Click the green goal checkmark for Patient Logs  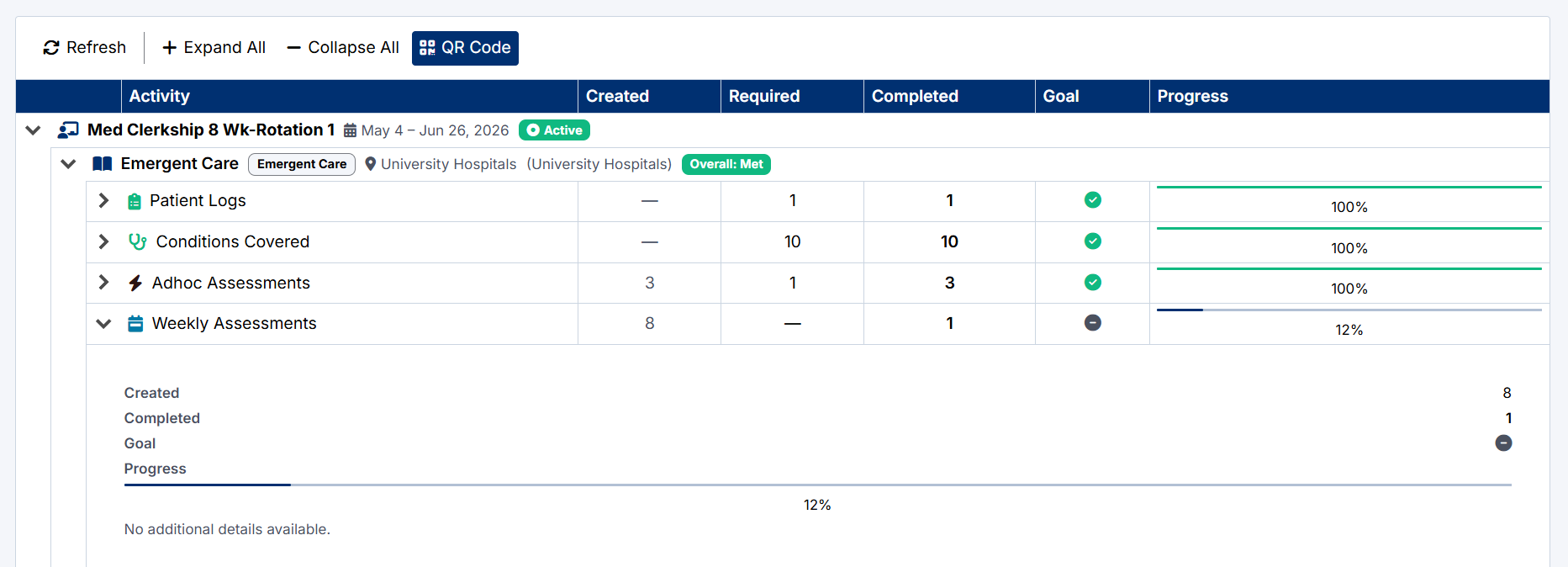click(1092, 200)
